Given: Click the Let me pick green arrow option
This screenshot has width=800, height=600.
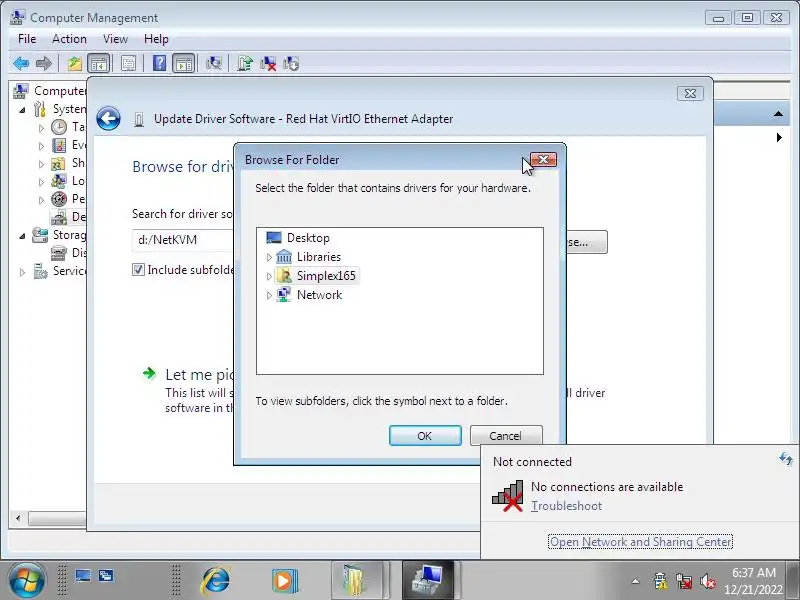Looking at the screenshot, I should pyautogui.click(x=149, y=373).
